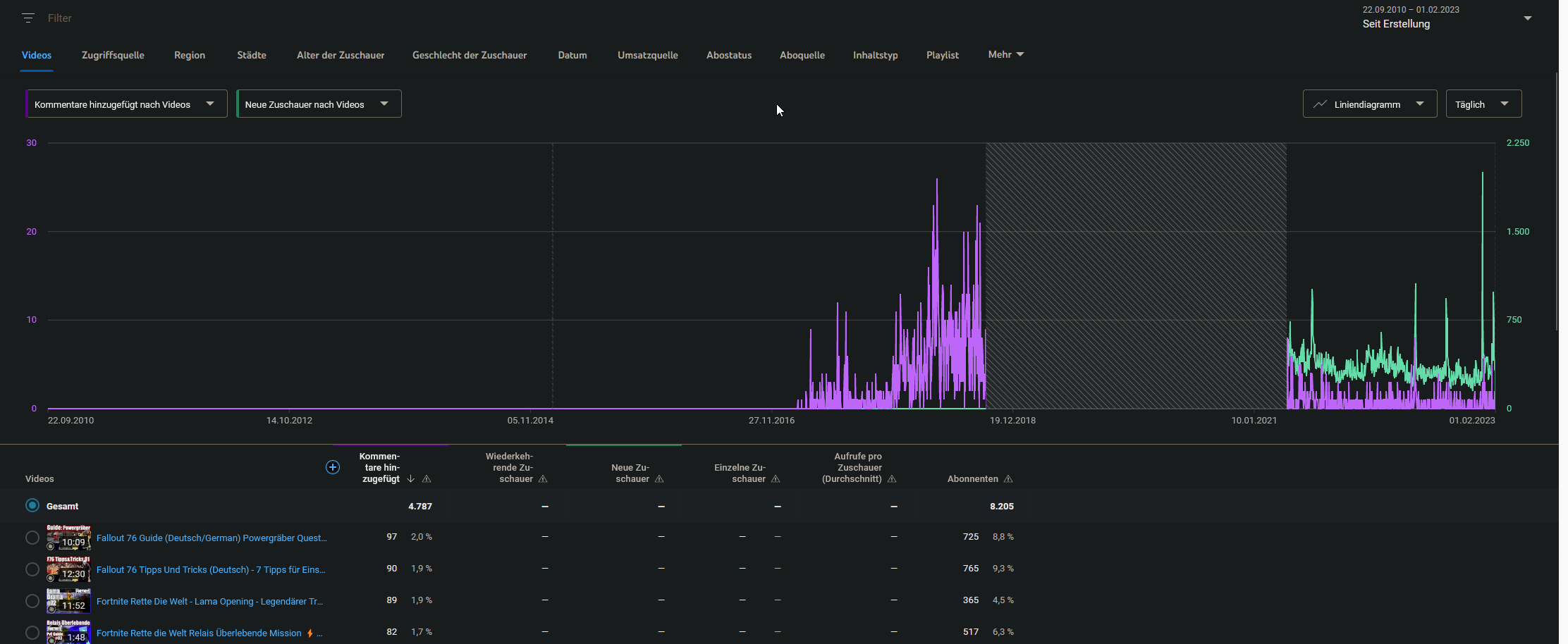Viewport: 1568px width, 644px height.
Task: Click the vertical scrollbar on the right
Action: (x=1556, y=201)
